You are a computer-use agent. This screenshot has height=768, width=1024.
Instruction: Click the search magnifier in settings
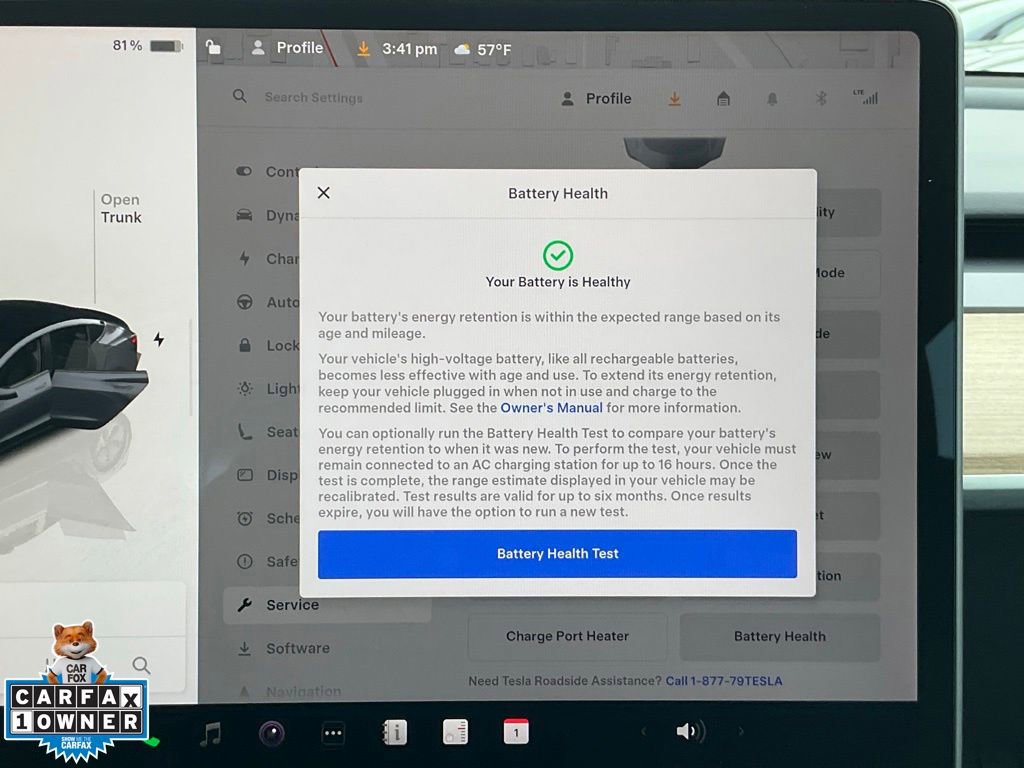(240, 96)
